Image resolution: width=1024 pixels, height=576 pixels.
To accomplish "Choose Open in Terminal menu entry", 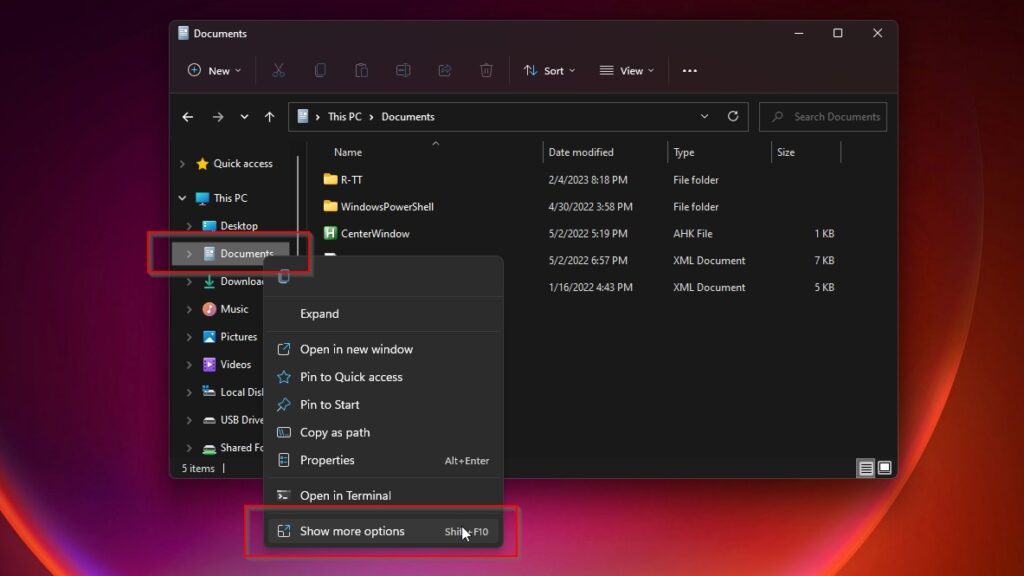I will point(345,496).
